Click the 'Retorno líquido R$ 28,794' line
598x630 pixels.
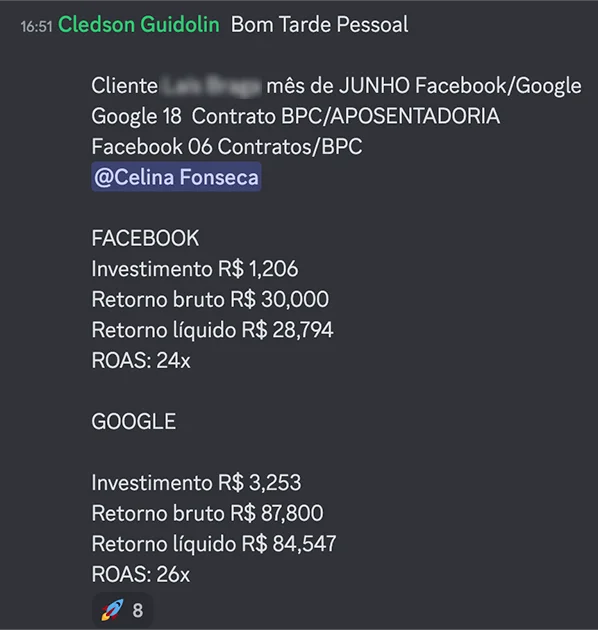pos(212,330)
